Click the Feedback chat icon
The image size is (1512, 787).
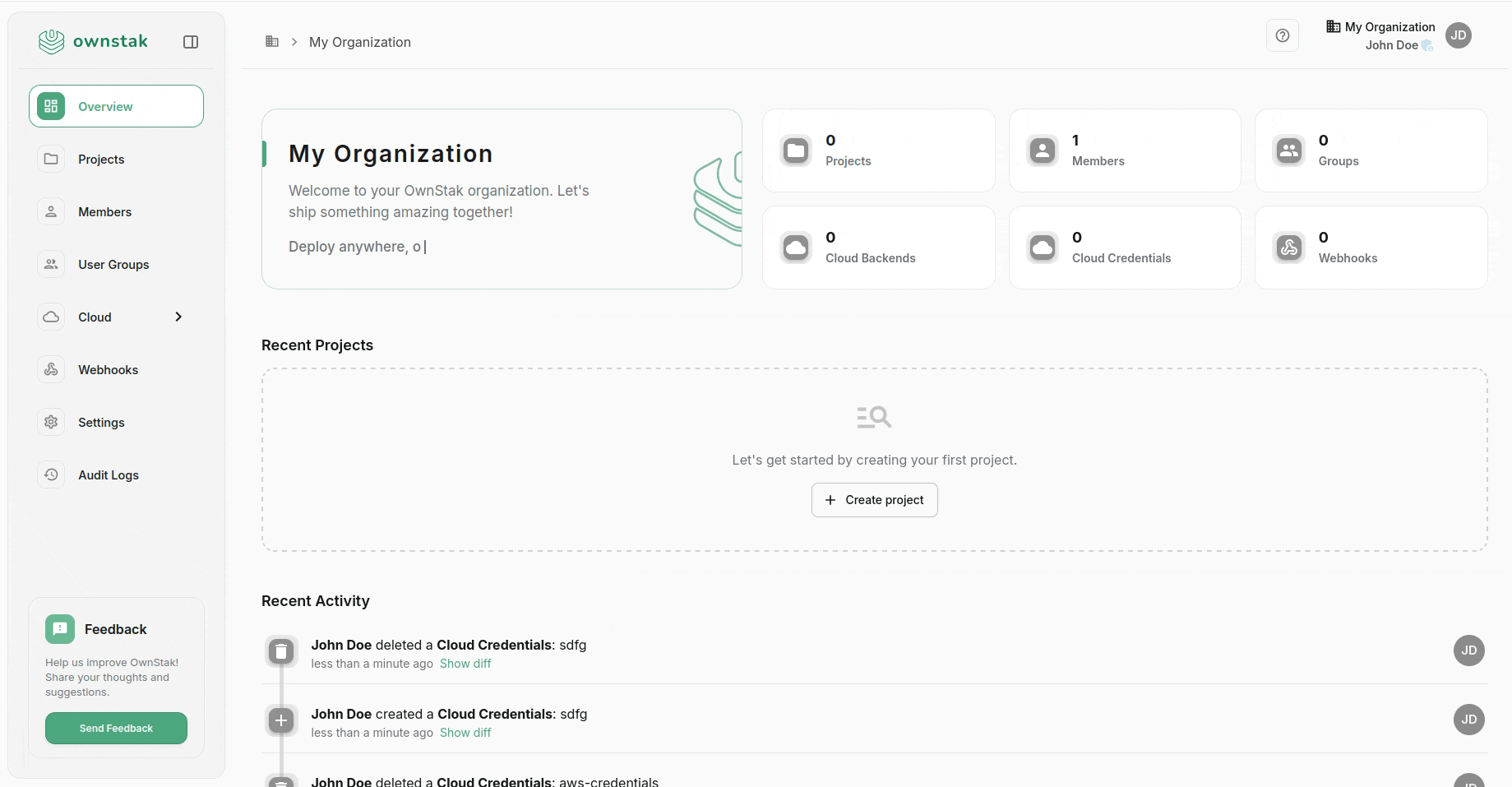pyautogui.click(x=60, y=629)
